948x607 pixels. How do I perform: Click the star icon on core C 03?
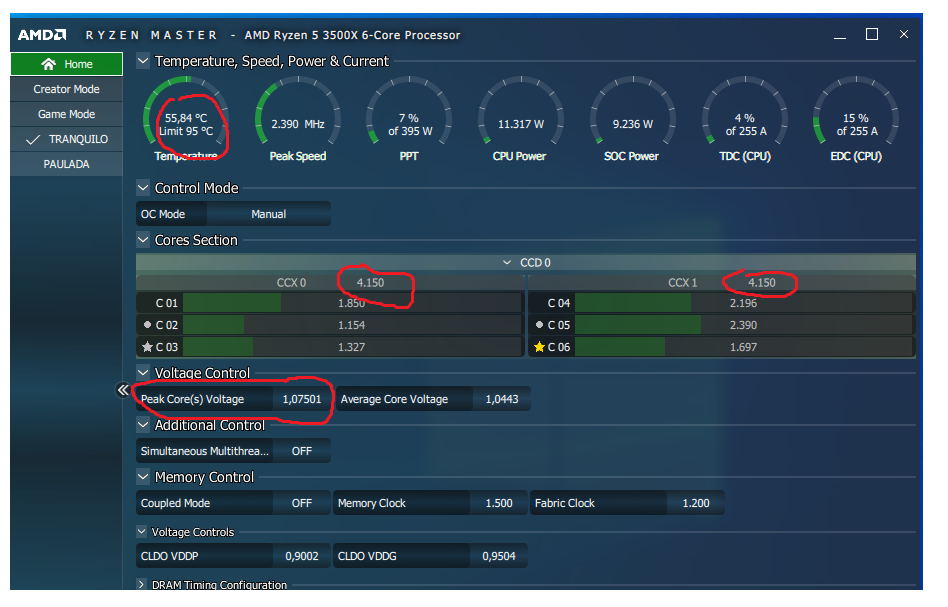click(147, 347)
